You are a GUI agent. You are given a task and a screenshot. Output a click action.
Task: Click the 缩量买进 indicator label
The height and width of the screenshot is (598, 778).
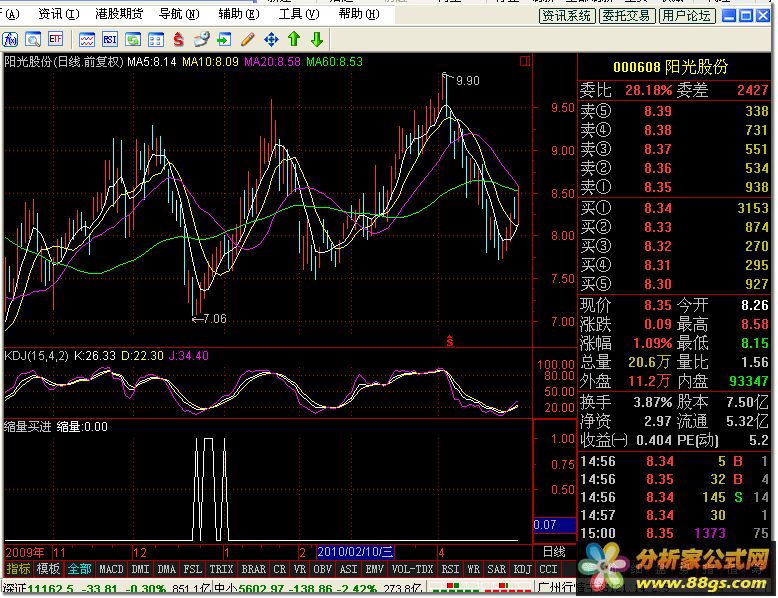click(x=27, y=426)
